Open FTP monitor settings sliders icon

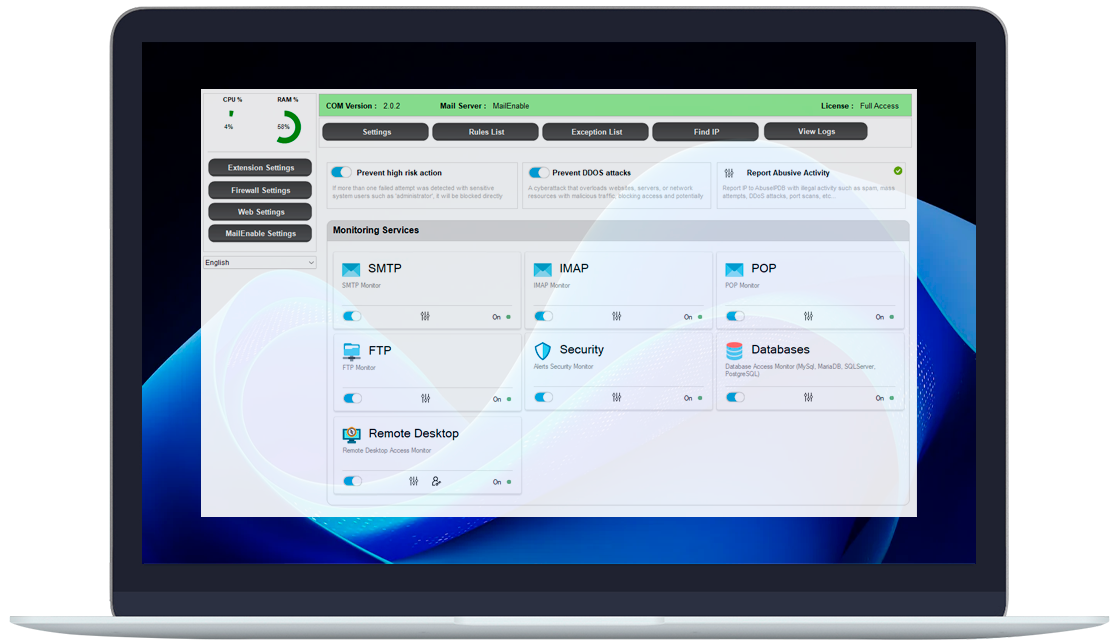(426, 399)
